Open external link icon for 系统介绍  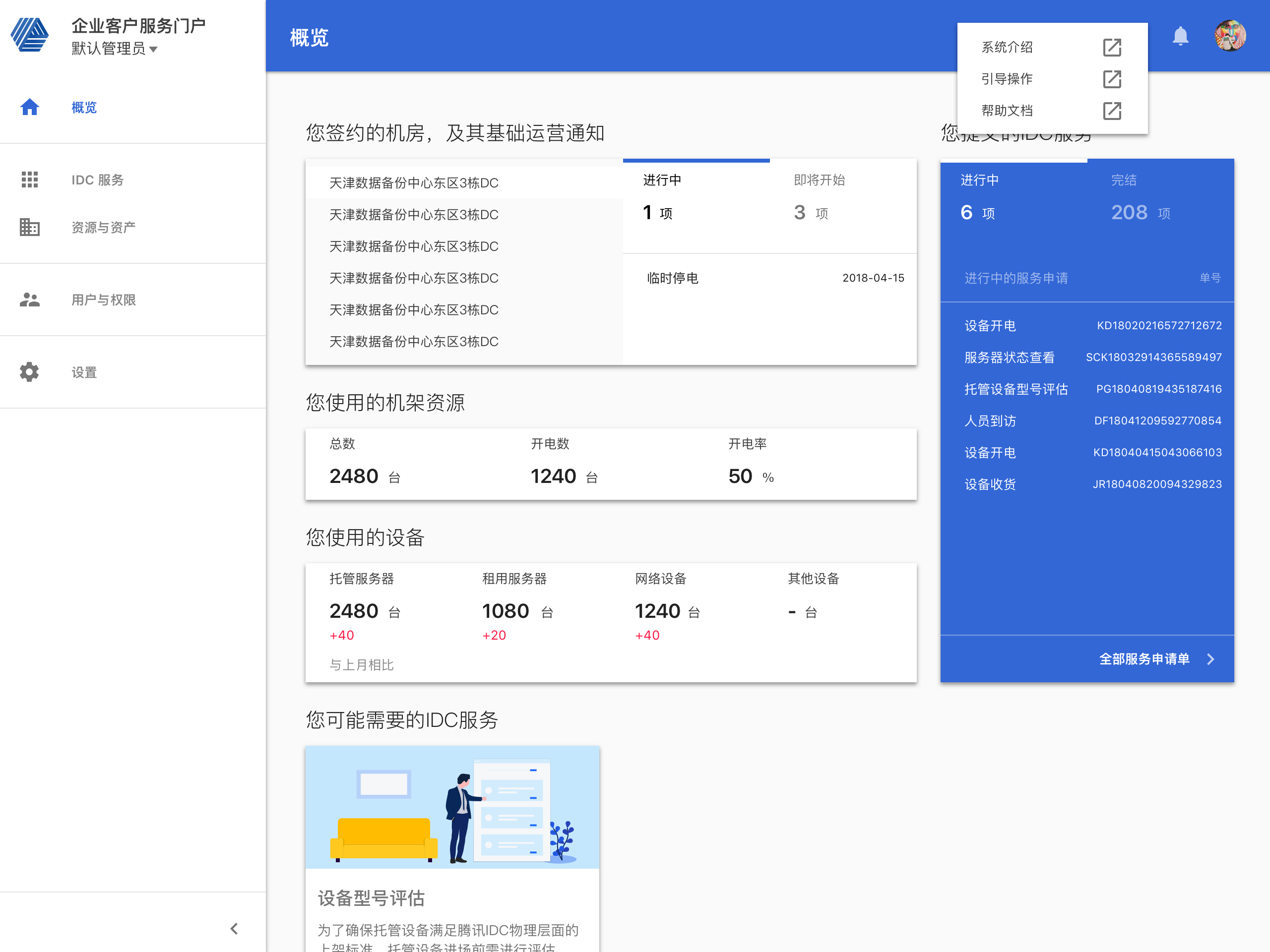[x=1112, y=48]
